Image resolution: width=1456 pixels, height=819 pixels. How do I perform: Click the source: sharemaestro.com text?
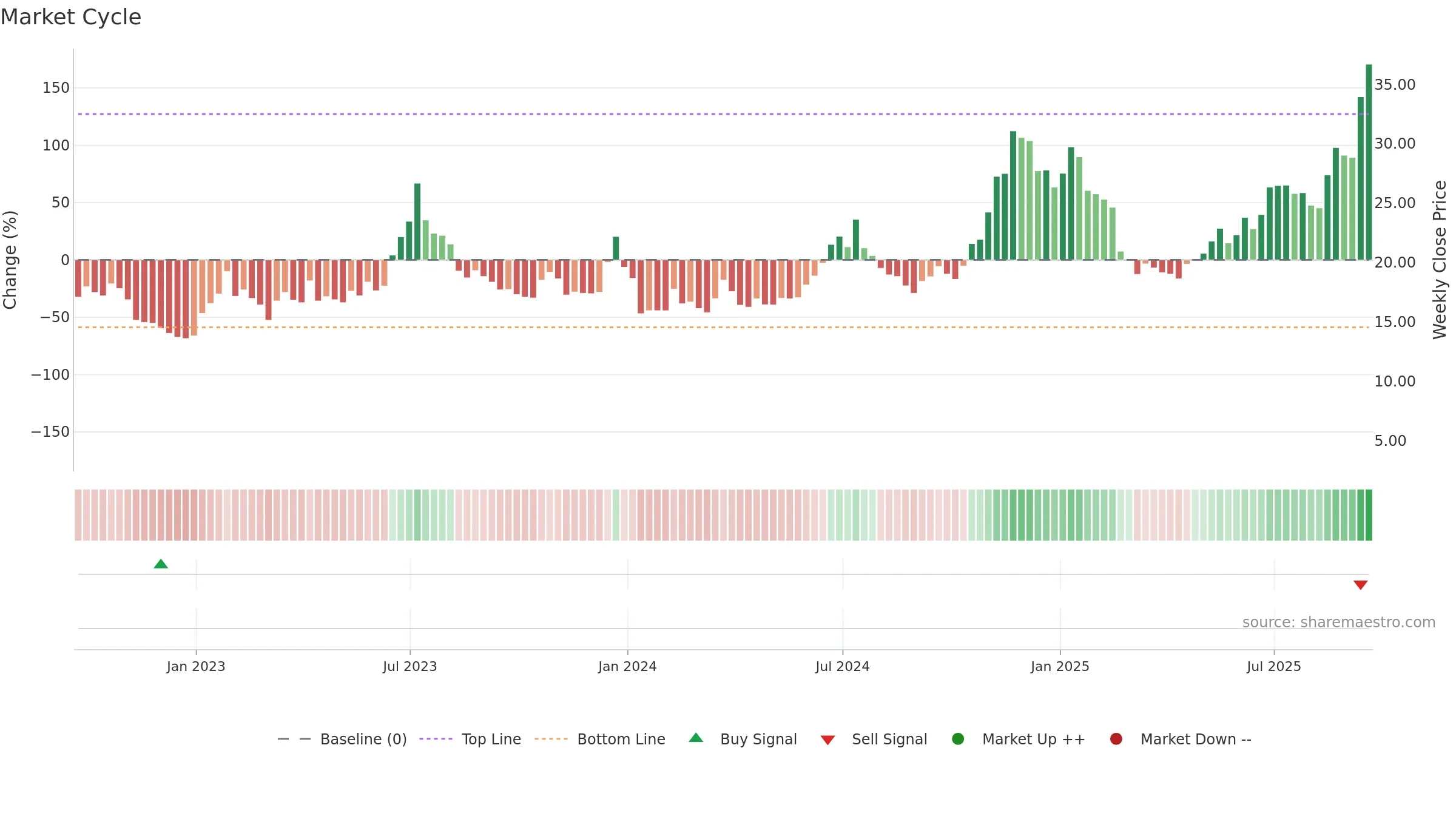point(1339,622)
